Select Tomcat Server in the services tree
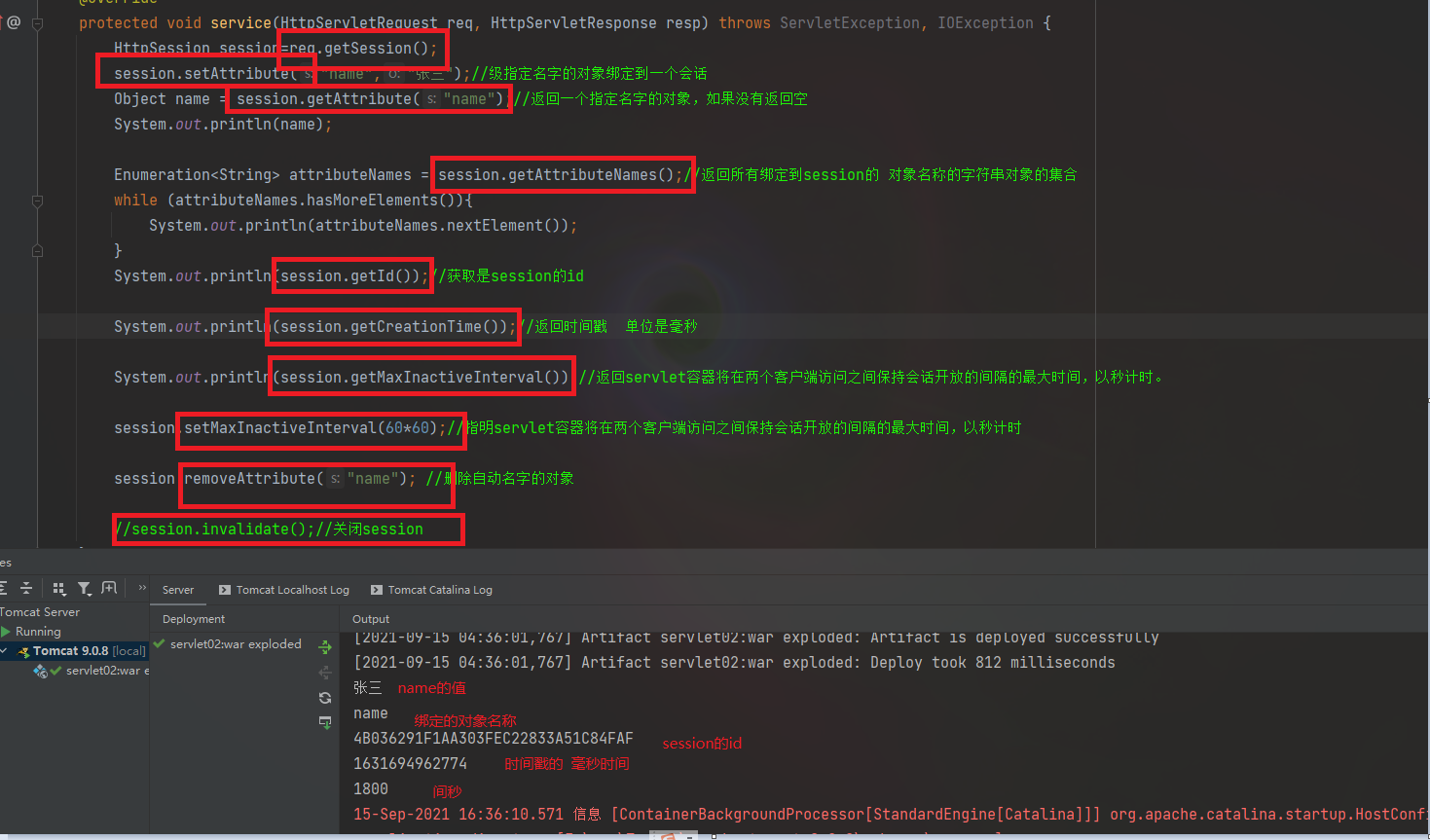Viewport: 1430px width, 840px height. point(40,612)
